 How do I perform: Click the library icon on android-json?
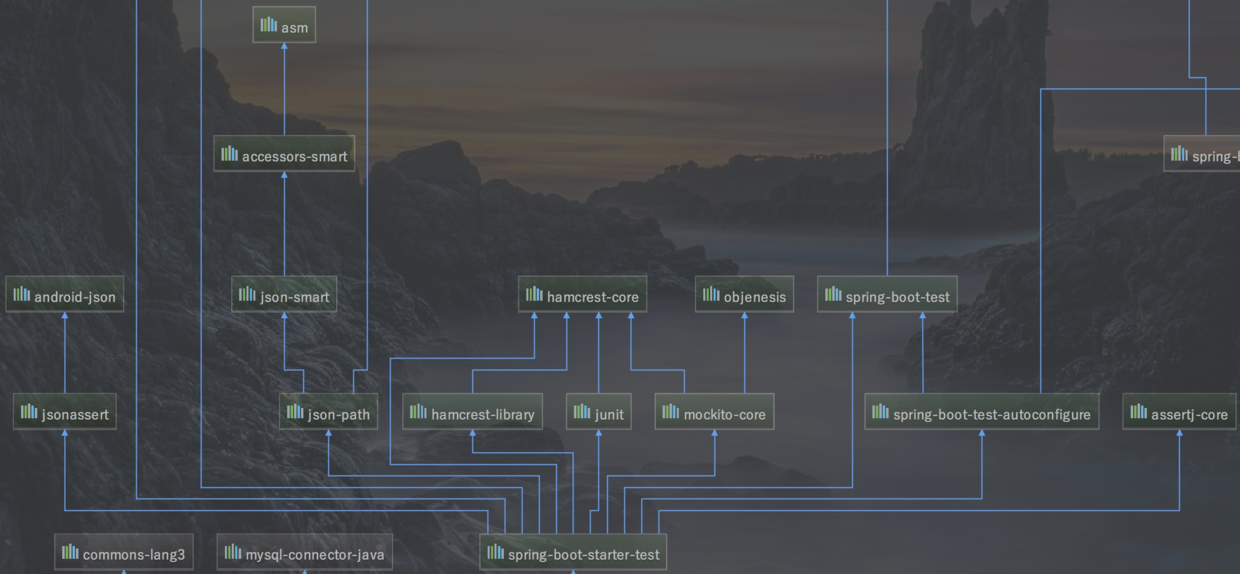[22, 294]
